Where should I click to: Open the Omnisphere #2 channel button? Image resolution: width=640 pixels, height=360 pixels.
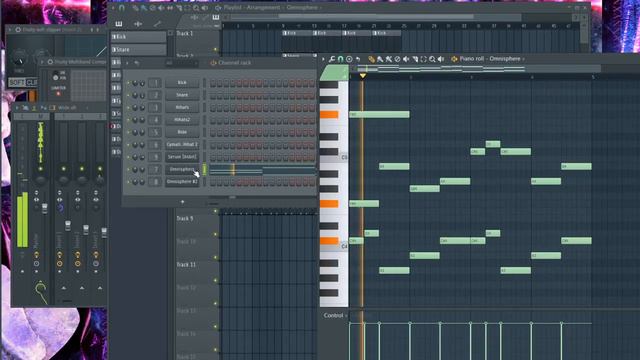pos(182,182)
